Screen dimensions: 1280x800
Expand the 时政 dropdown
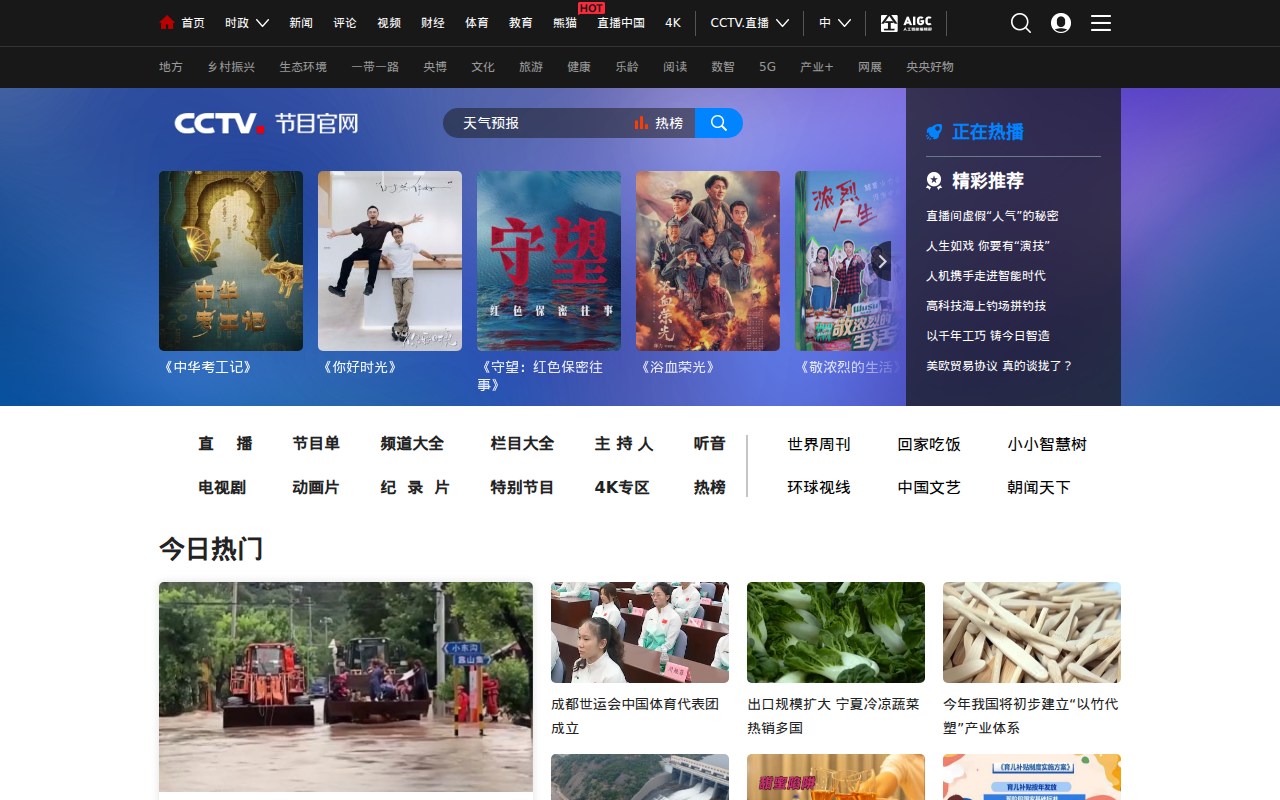coord(247,23)
